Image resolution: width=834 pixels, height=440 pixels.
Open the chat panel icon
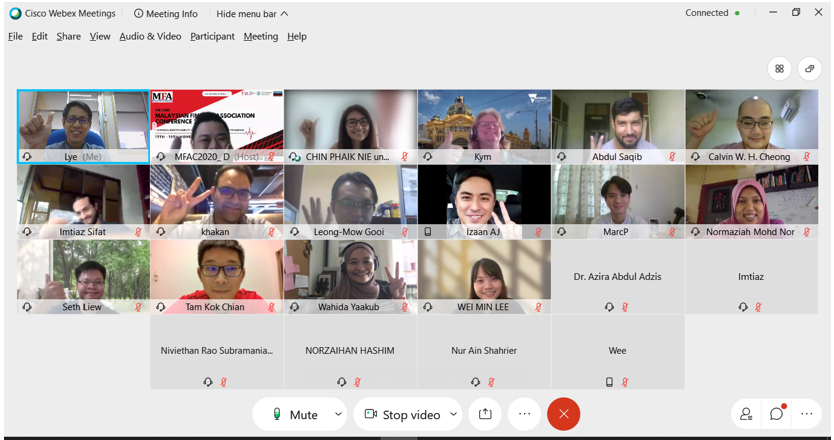click(776, 414)
